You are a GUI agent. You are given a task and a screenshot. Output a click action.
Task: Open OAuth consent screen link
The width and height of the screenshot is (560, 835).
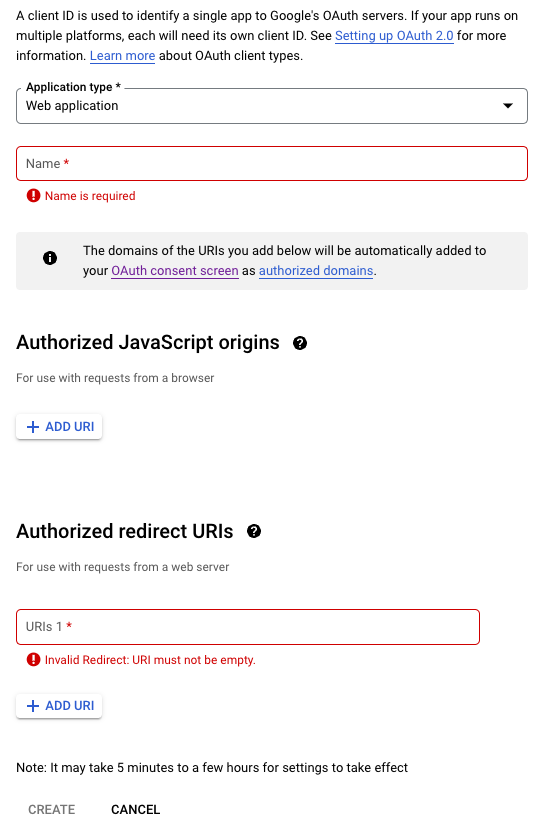tap(175, 271)
